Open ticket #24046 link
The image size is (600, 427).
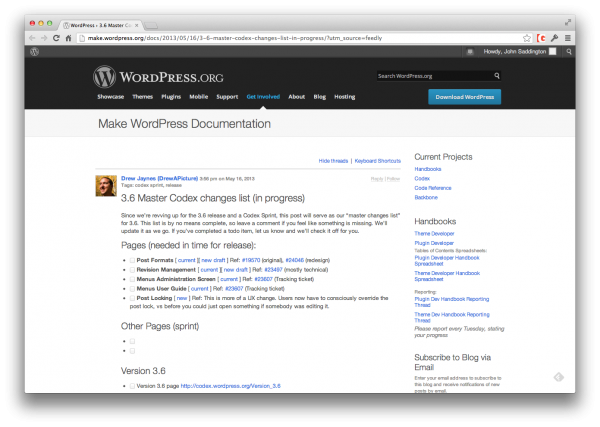295,260
